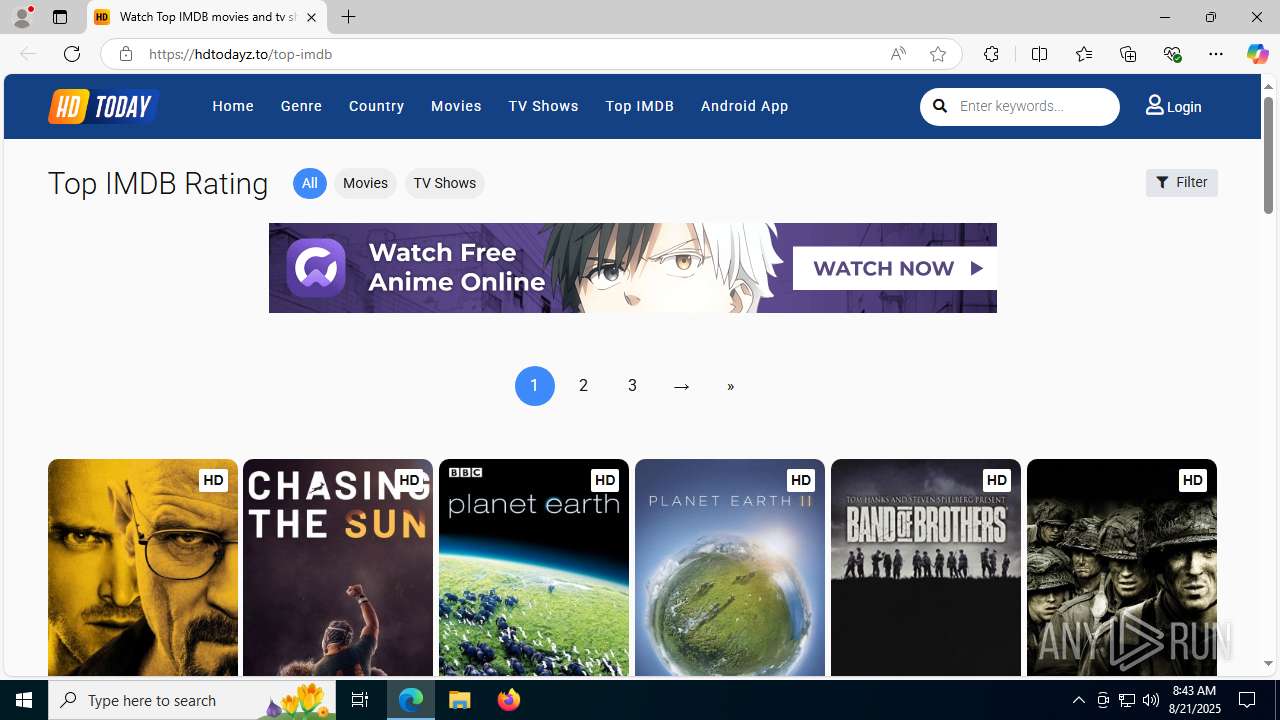The height and width of the screenshot is (720, 1280).
Task: Open the BBC Planet Earth poster
Action: (x=534, y=568)
